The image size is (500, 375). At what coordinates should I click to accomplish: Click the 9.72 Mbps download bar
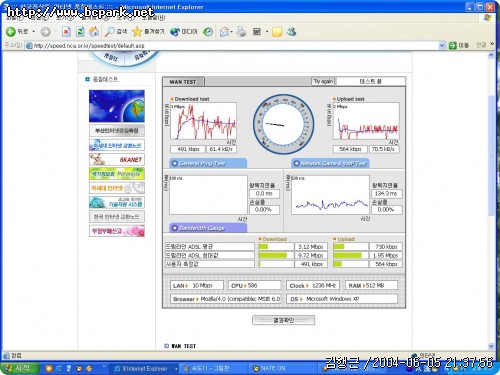point(276,255)
